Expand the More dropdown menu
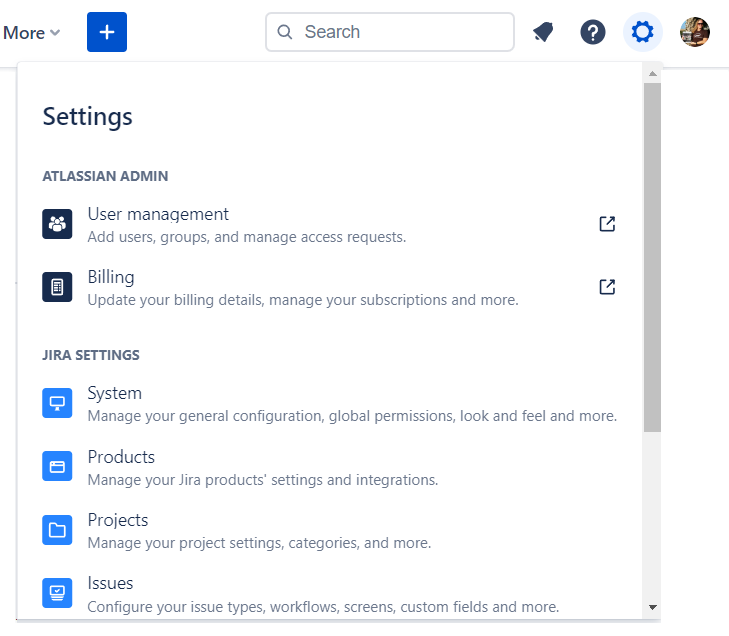Screen dimensions: 729x636 tap(32, 33)
